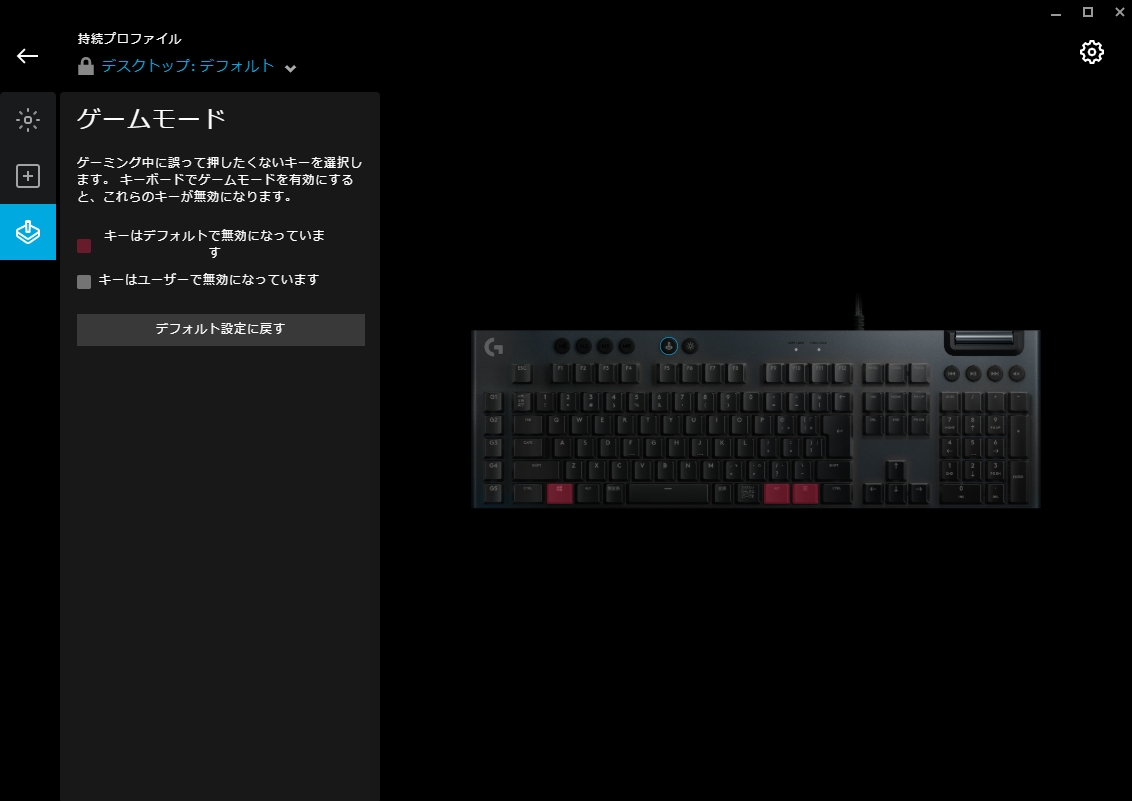Click the red default-disabled keys legend swatch
This screenshot has height=801, width=1132.
(x=84, y=245)
